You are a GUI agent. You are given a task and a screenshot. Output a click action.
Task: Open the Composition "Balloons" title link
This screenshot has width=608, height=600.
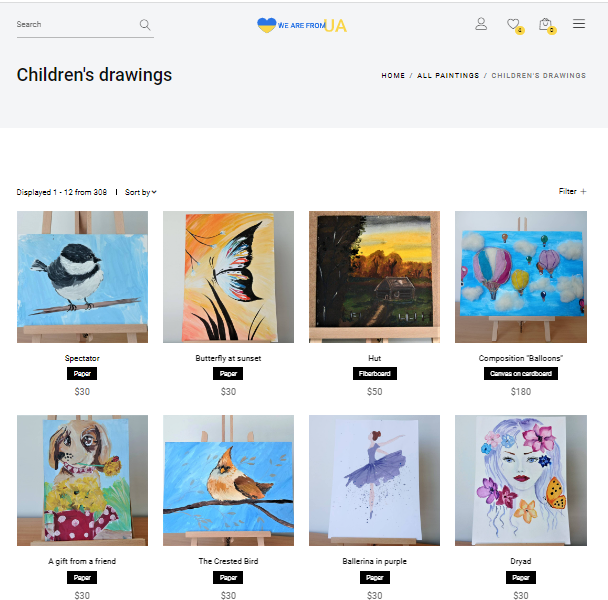coord(521,358)
